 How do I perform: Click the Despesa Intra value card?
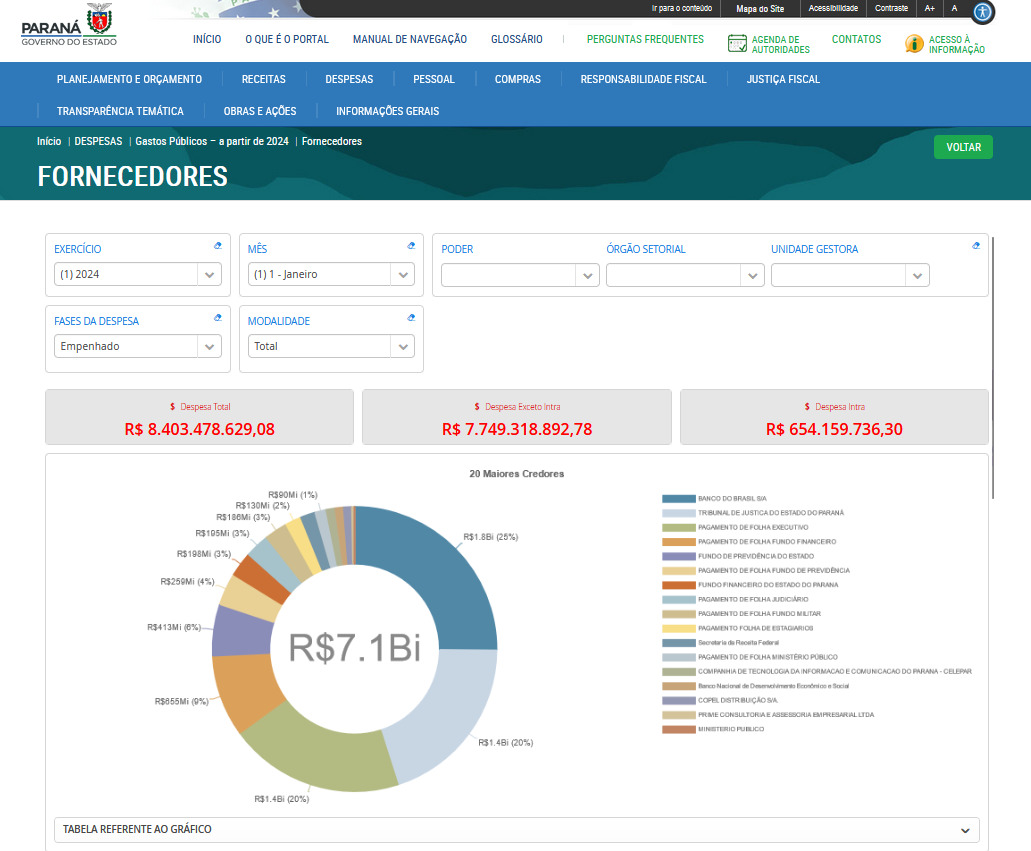click(x=834, y=417)
